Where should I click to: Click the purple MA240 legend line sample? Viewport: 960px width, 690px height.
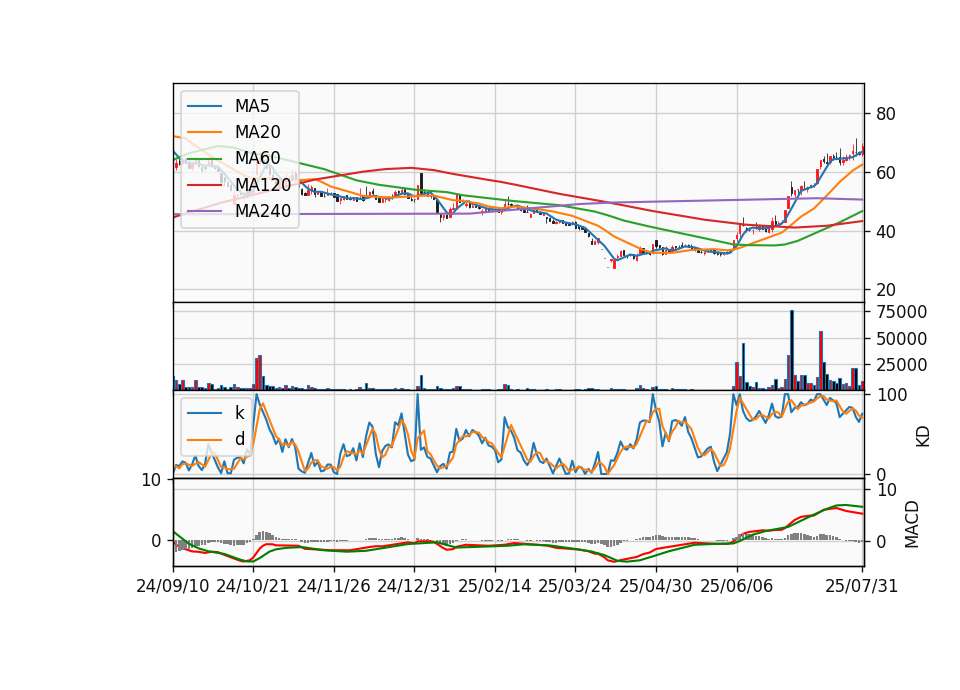[x=204, y=211]
